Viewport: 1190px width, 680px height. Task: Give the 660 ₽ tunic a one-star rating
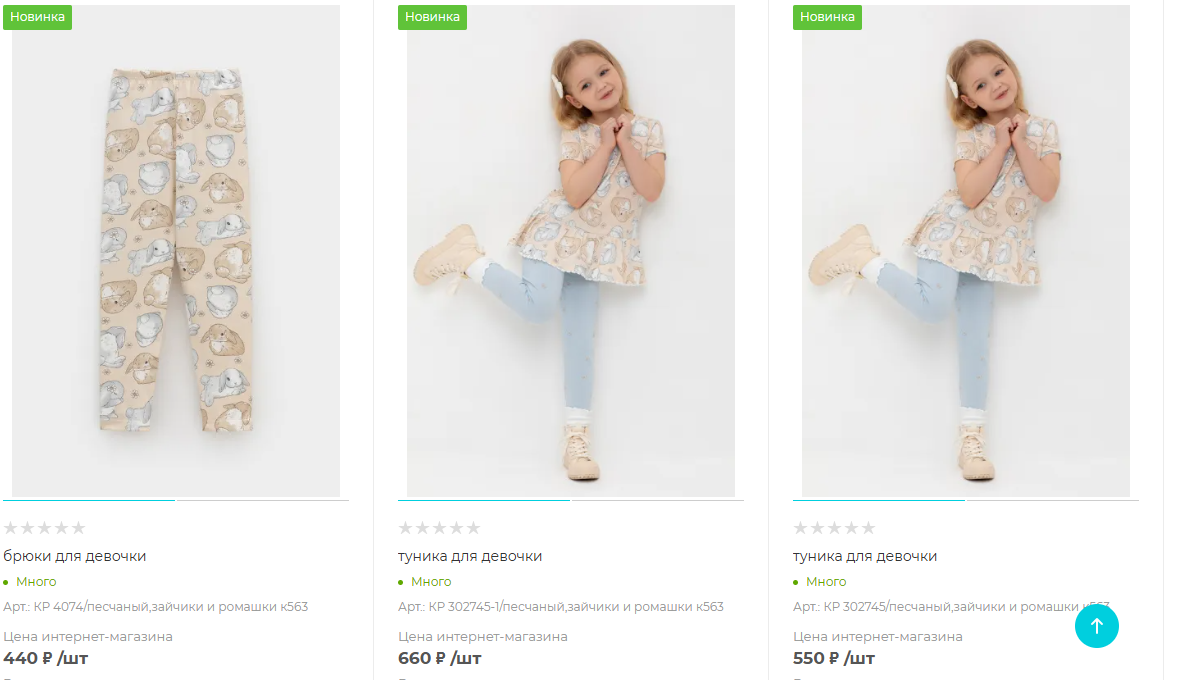[x=406, y=528]
